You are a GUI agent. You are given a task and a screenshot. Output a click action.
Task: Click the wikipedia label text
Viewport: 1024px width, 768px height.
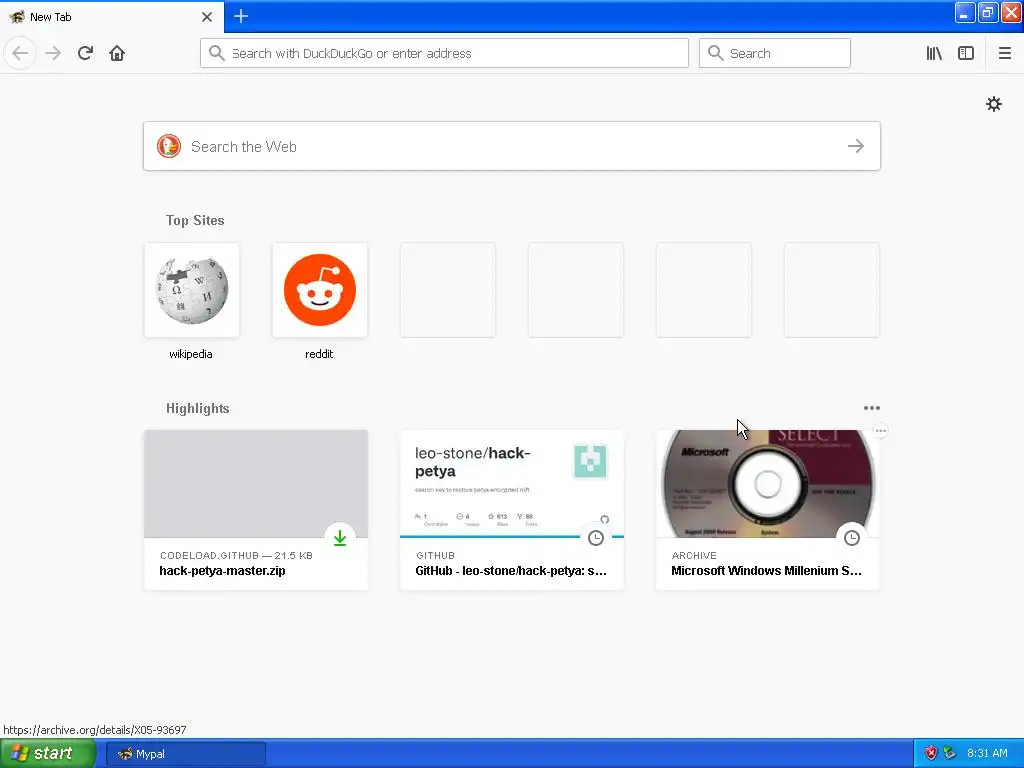[x=191, y=354]
